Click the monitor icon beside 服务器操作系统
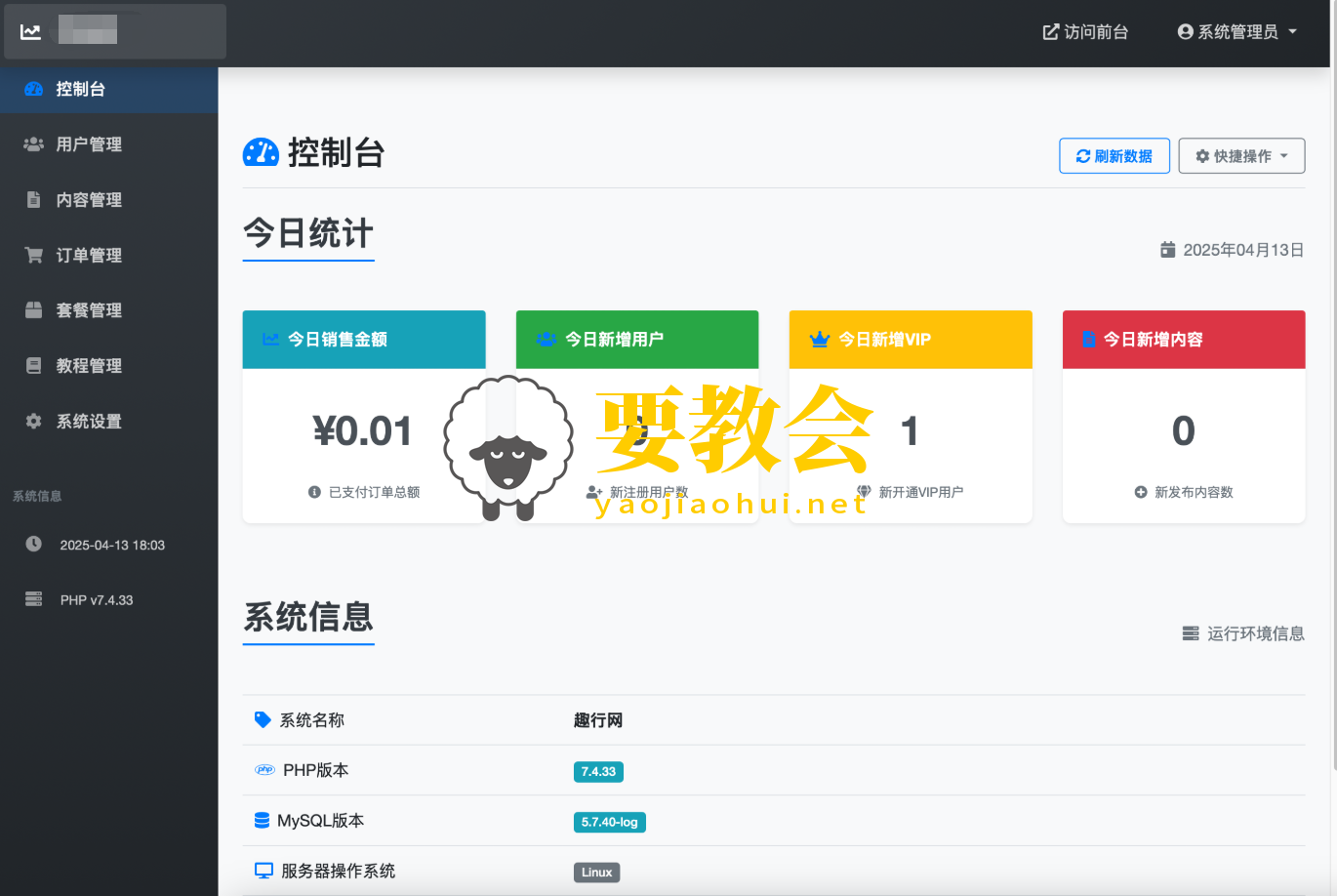This screenshot has width=1337, height=896. click(x=263, y=871)
